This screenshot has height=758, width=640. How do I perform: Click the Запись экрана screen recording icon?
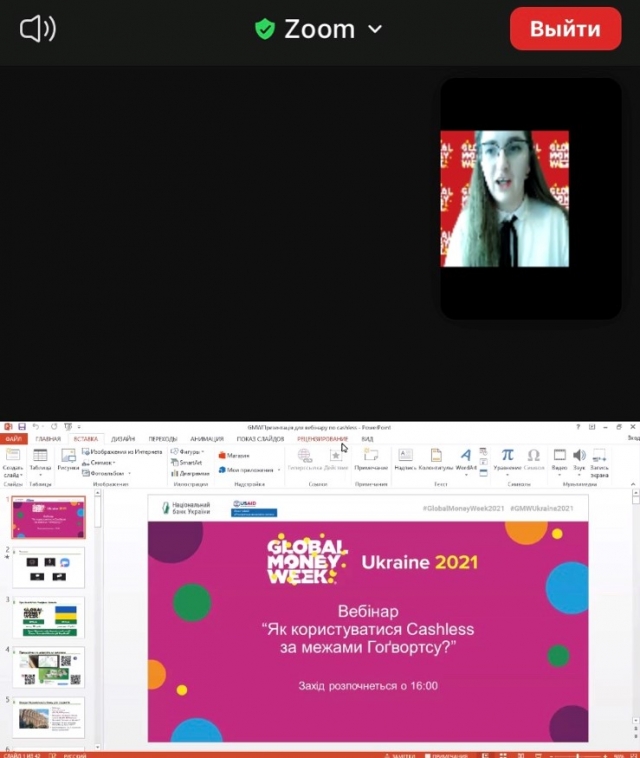599,455
